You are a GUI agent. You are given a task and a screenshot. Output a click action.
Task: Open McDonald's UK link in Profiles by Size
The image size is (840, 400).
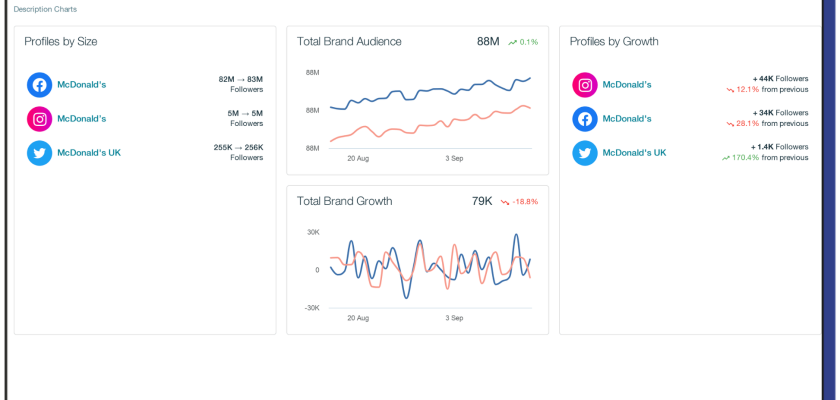coord(89,153)
